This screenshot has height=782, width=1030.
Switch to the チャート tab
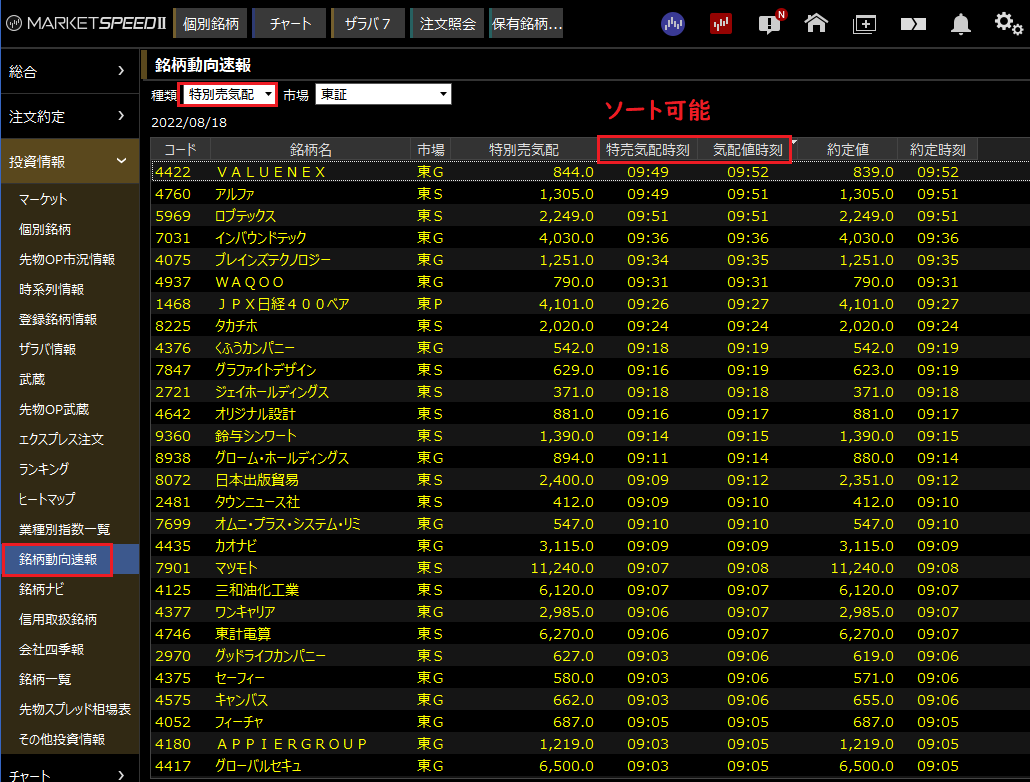pyautogui.click(x=290, y=23)
